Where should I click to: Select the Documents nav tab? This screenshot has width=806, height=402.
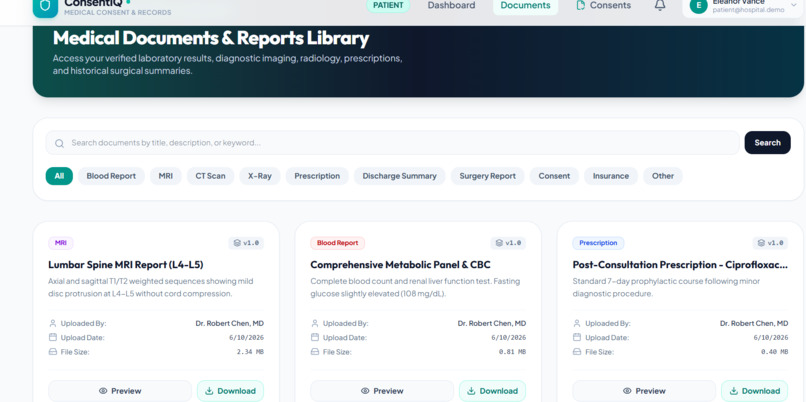(525, 6)
